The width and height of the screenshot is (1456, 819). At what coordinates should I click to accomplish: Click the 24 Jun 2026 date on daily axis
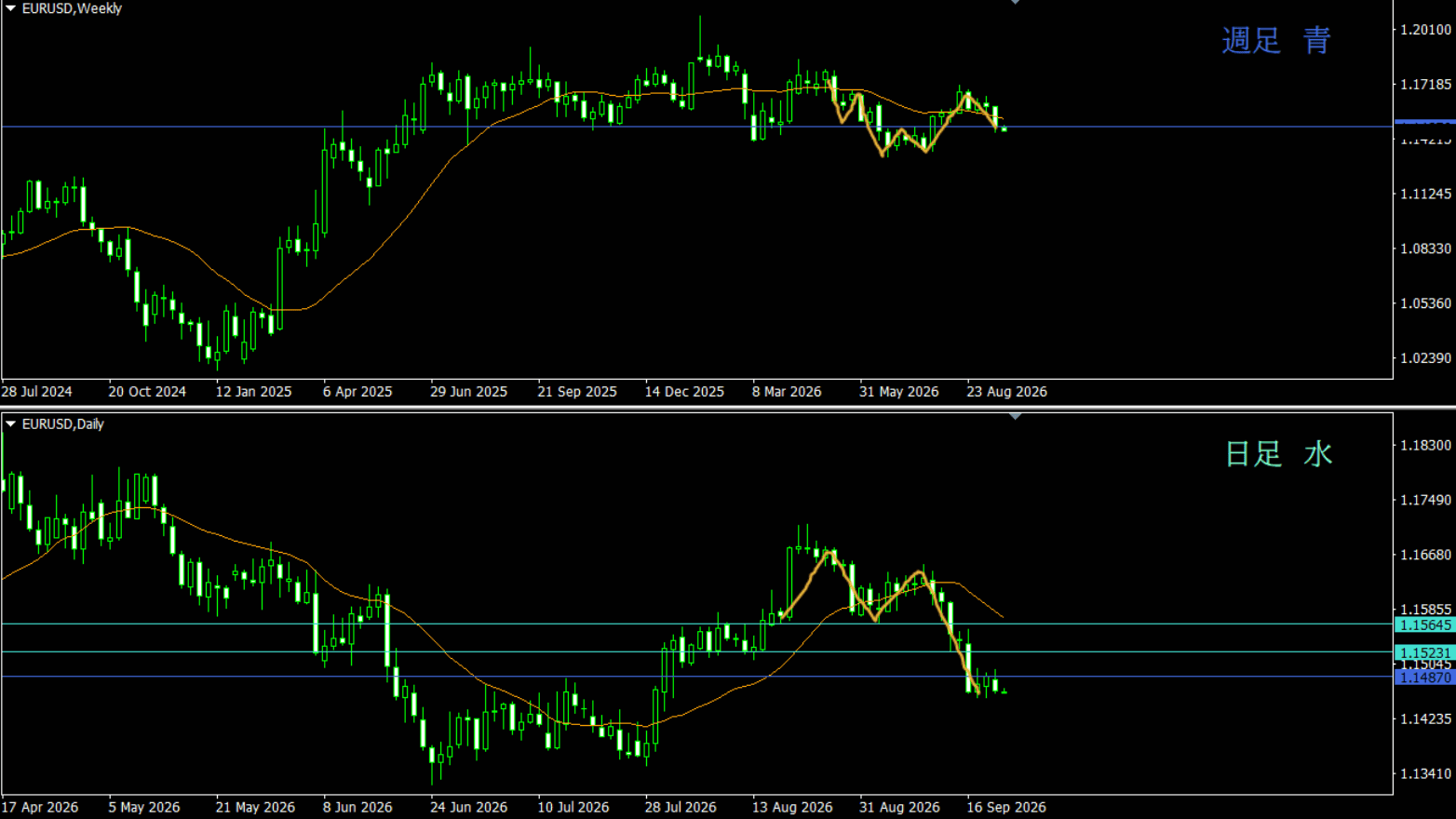point(468,807)
